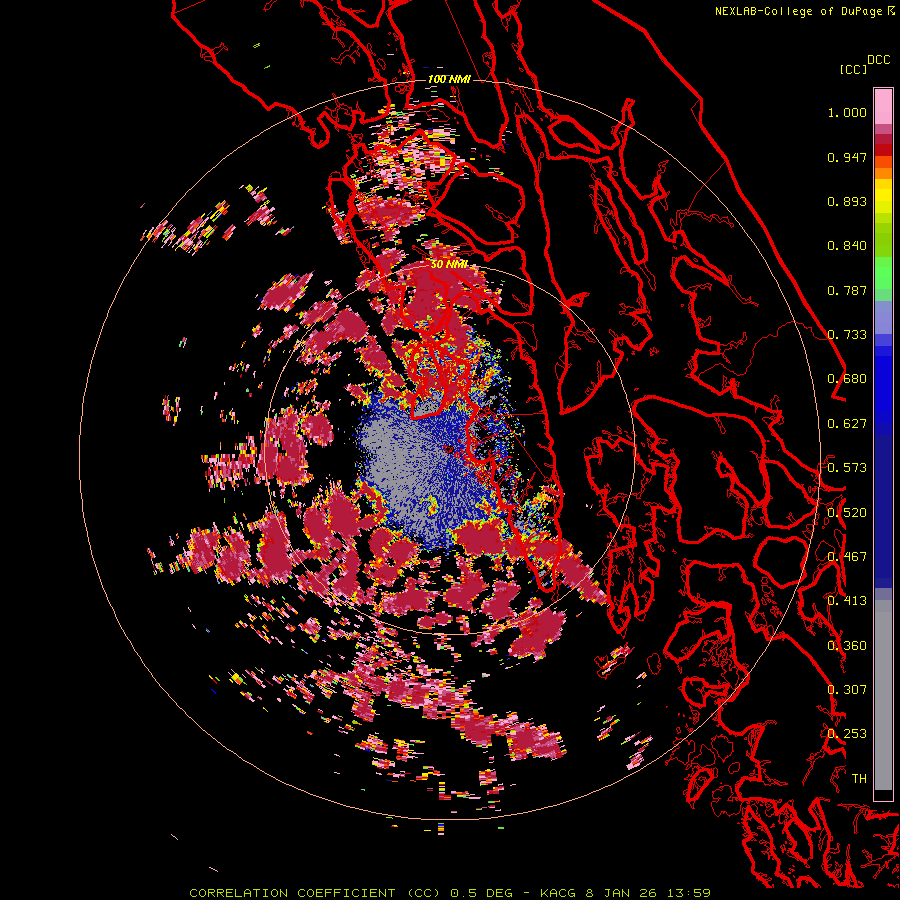The image size is (900, 900).
Task: Click the TH label on the legend
Action: click(x=859, y=779)
